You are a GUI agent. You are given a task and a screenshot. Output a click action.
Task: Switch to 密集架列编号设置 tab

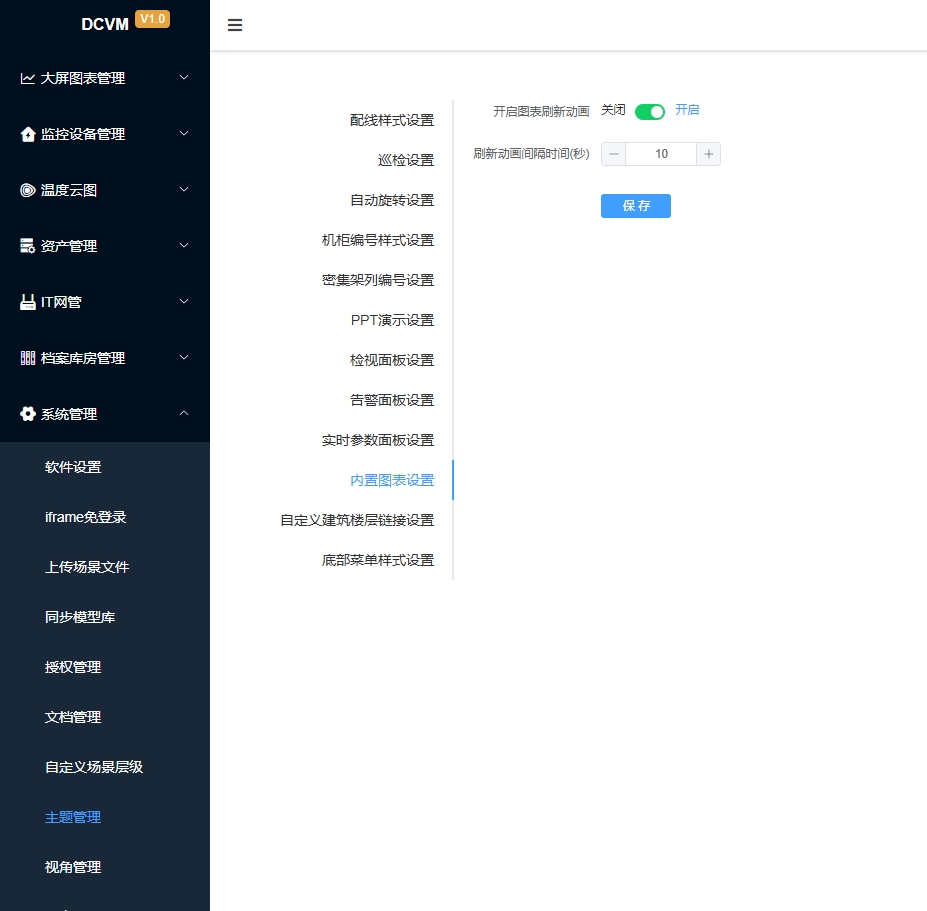point(378,280)
